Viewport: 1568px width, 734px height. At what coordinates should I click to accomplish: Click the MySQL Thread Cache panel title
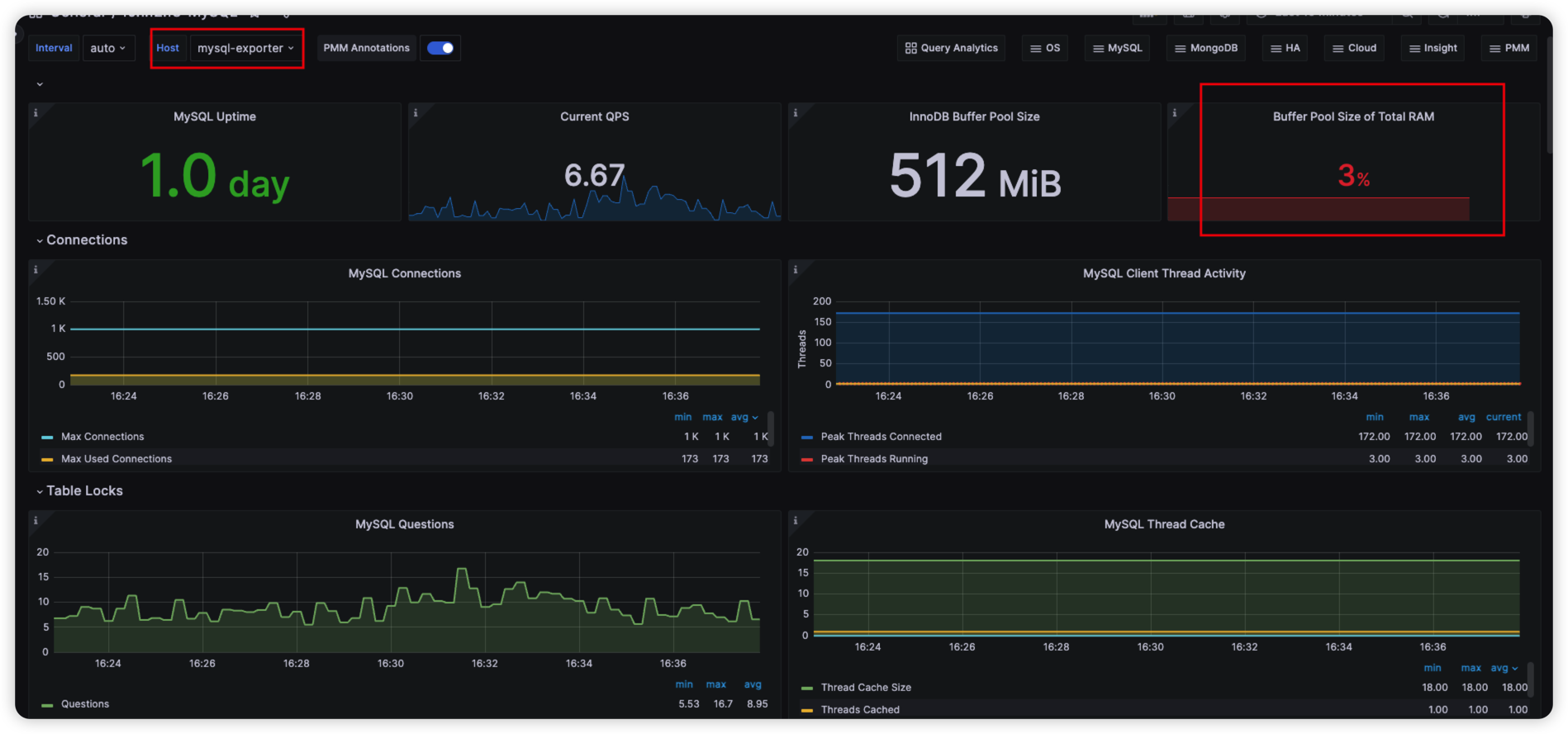click(1164, 524)
